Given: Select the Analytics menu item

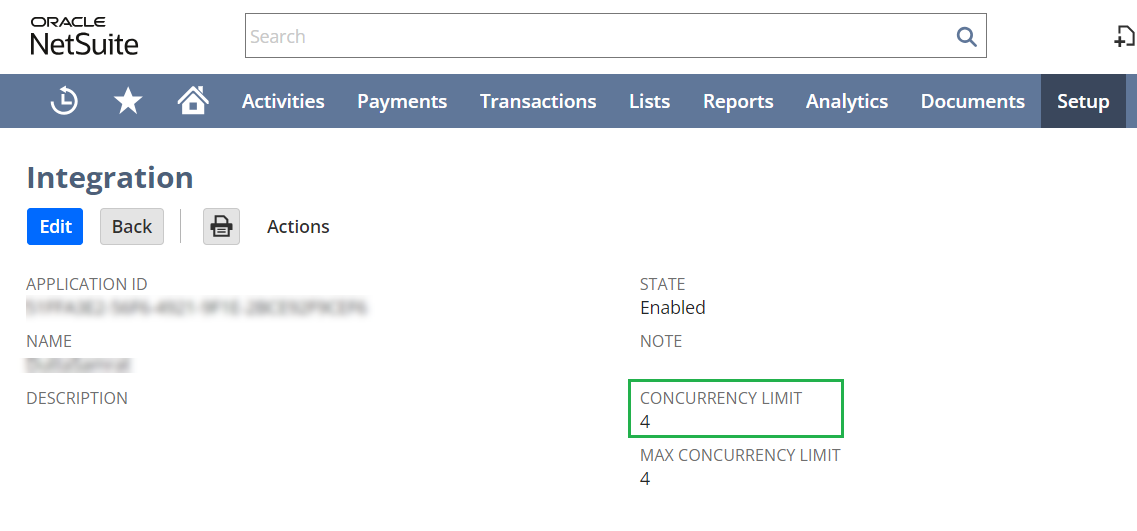Looking at the screenshot, I should click(847, 101).
